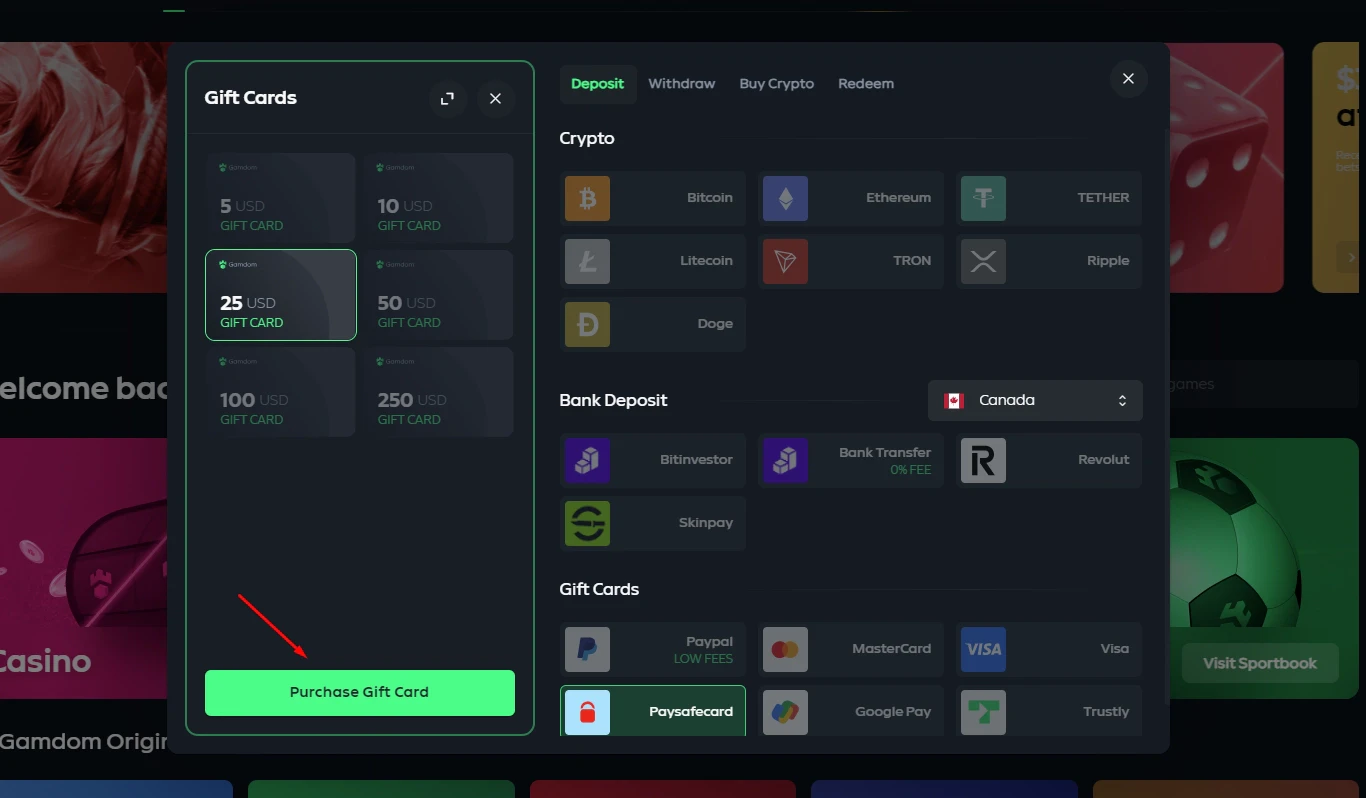Viewport: 1366px width, 798px height.
Task: Click the Paysafecard label text
Action: tap(691, 712)
